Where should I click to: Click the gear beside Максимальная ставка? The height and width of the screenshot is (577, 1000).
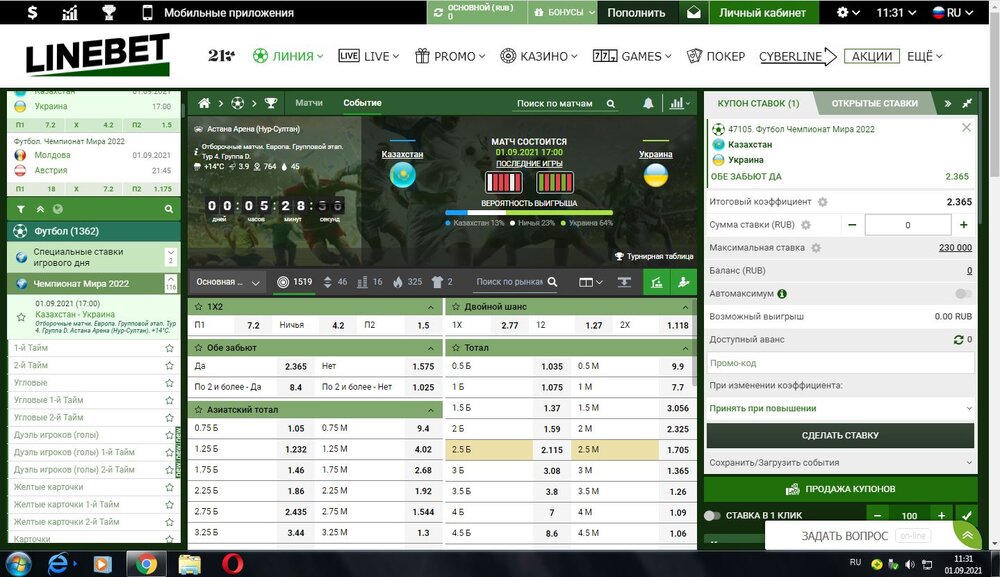[x=816, y=248]
